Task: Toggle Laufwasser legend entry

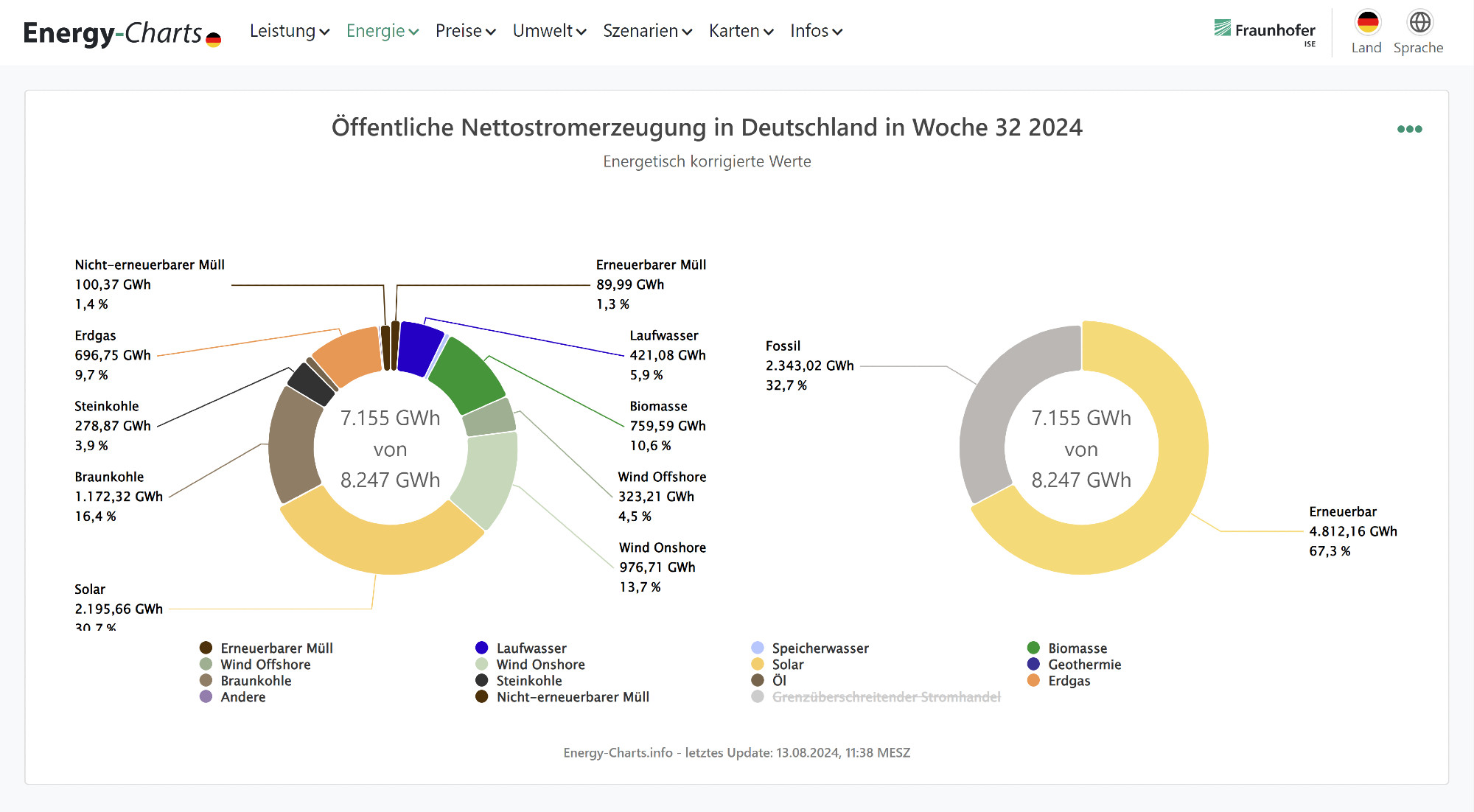Action: 521,648
